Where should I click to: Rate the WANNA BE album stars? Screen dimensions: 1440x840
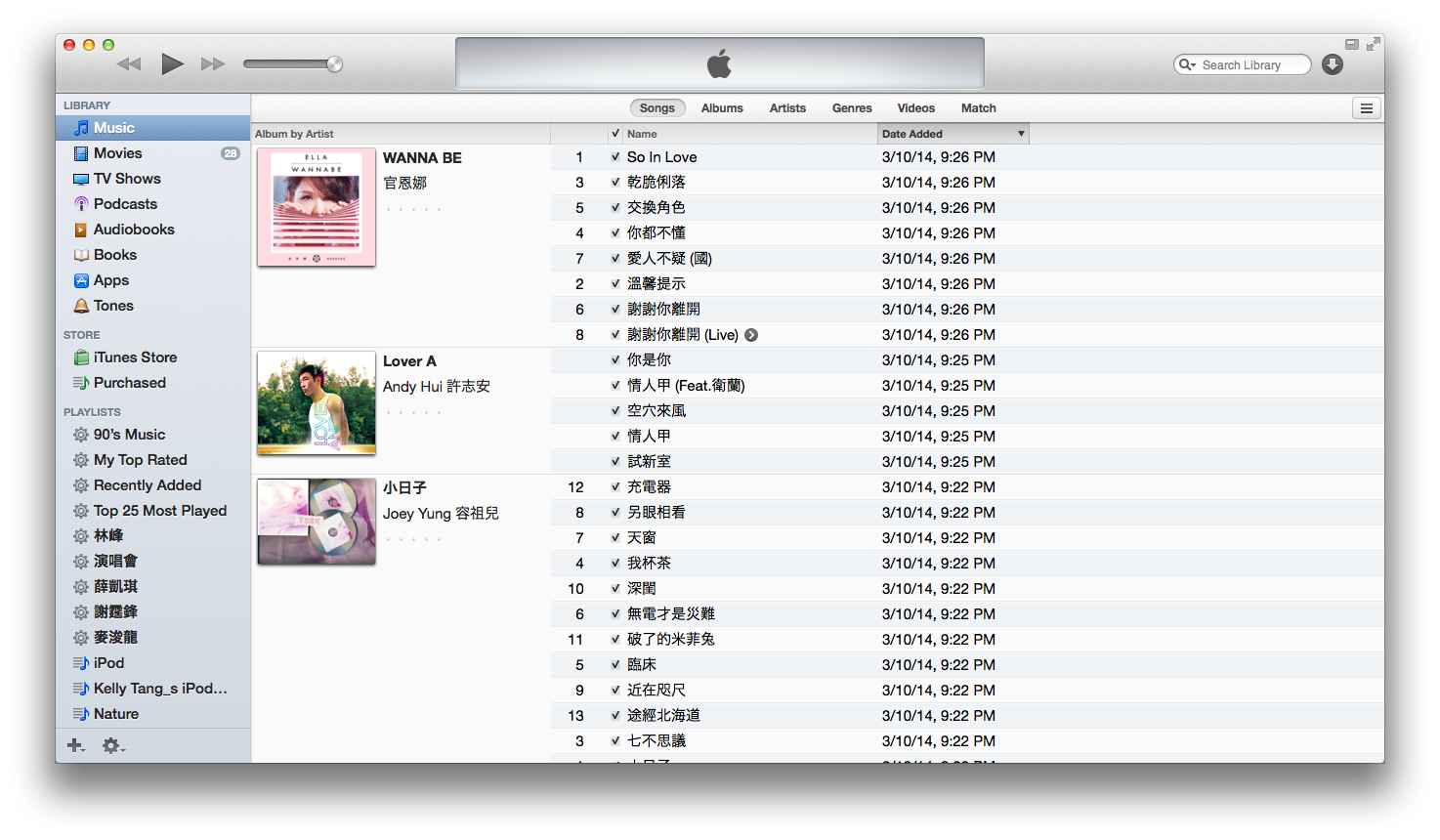tap(413, 209)
